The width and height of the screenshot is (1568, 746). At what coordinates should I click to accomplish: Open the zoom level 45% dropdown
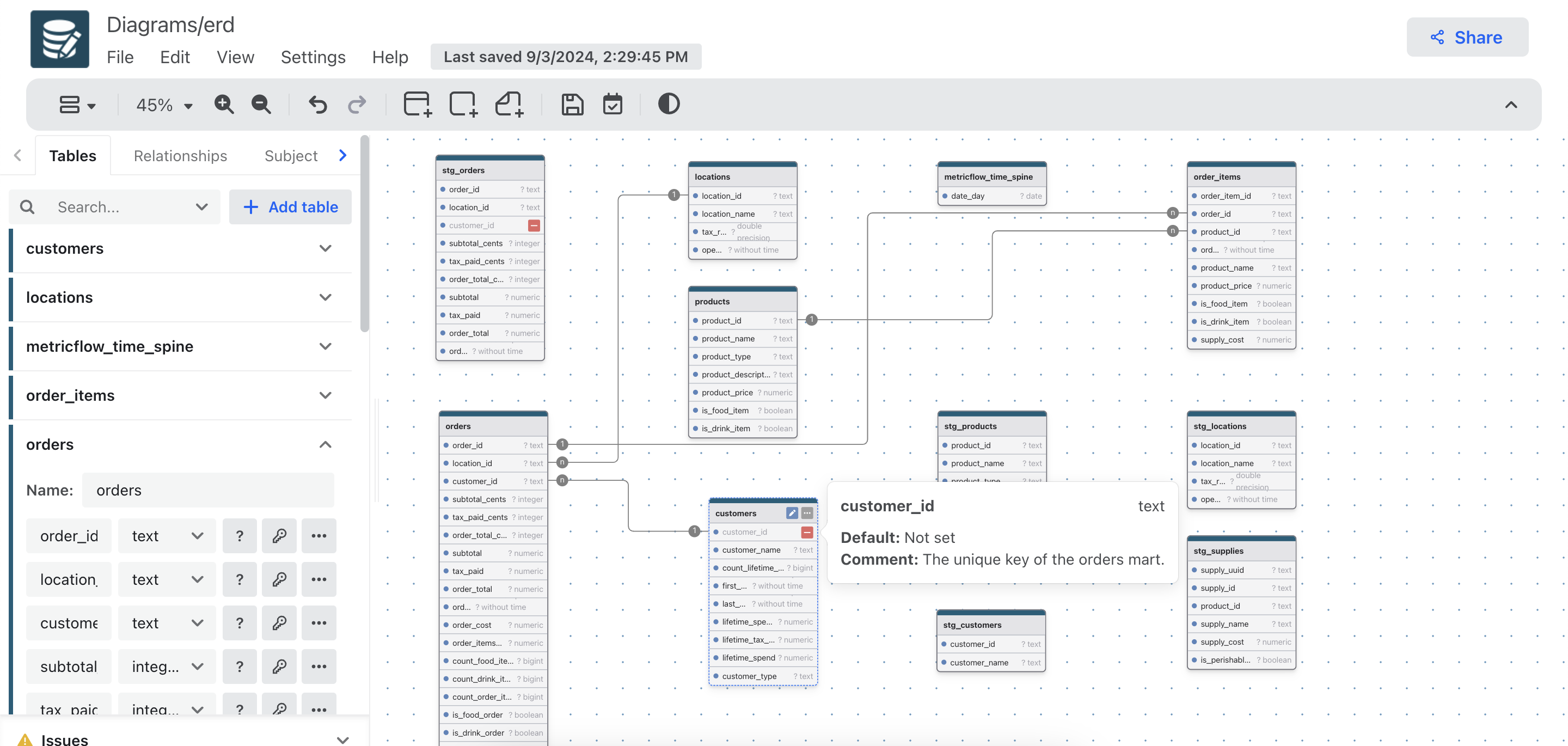pyautogui.click(x=163, y=104)
